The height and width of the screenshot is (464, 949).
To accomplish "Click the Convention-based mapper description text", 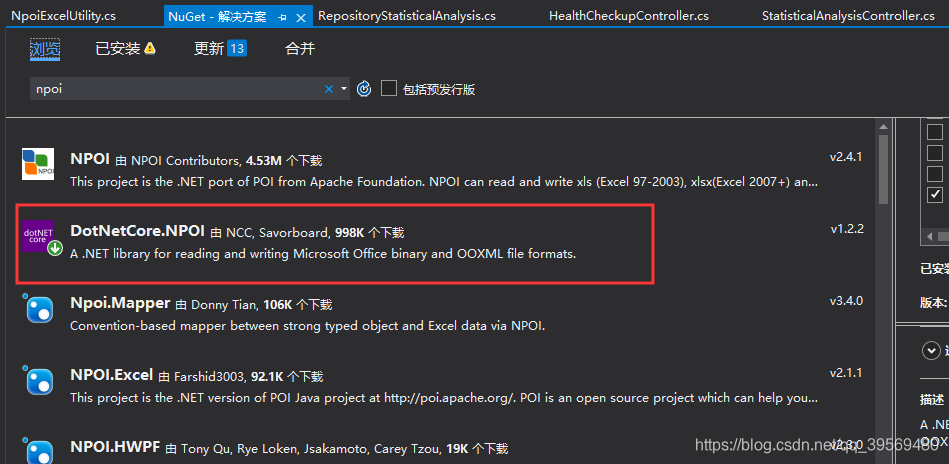I will click(x=308, y=326).
